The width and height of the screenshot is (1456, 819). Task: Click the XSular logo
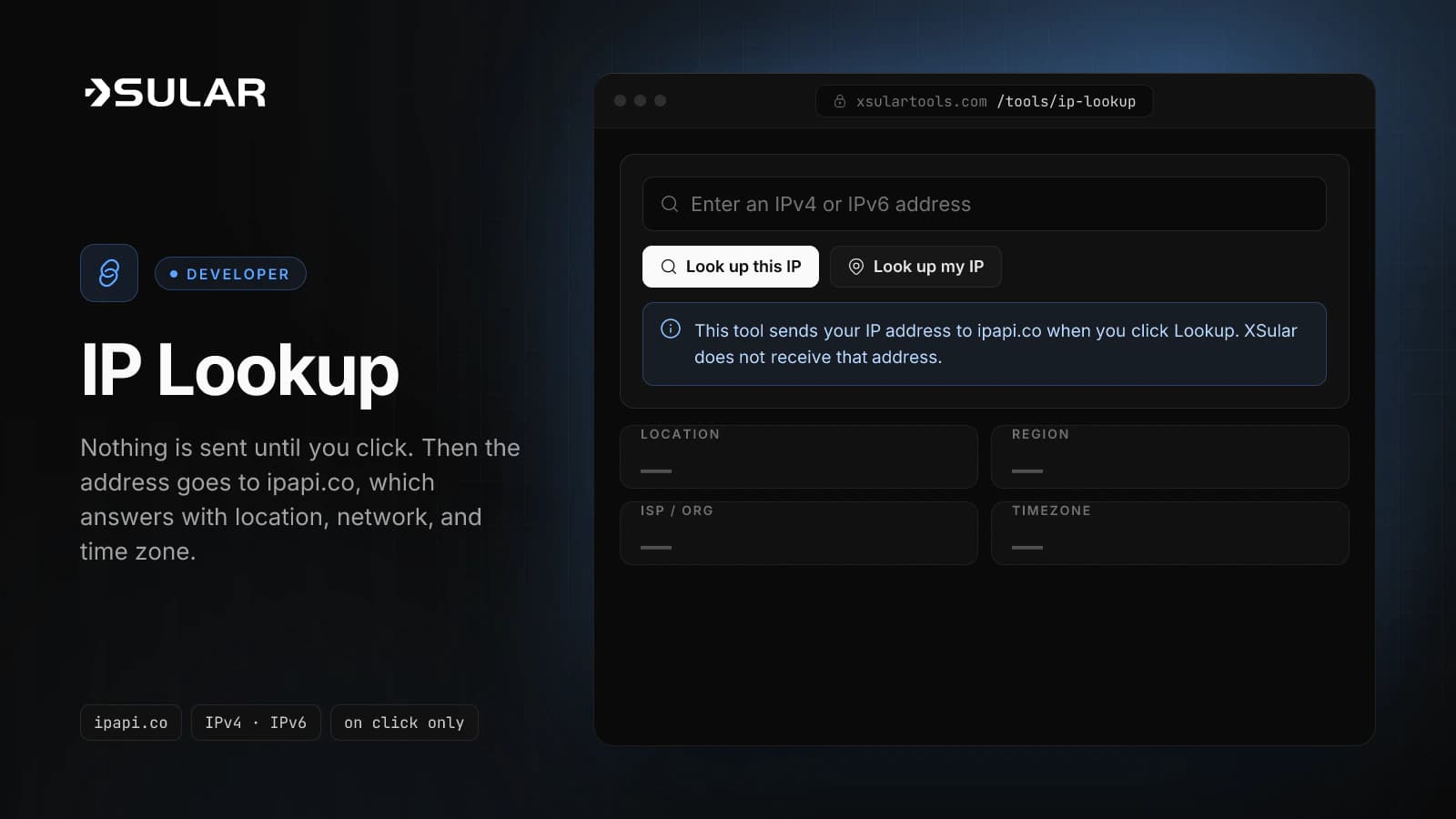pyautogui.click(x=175, y=93)
